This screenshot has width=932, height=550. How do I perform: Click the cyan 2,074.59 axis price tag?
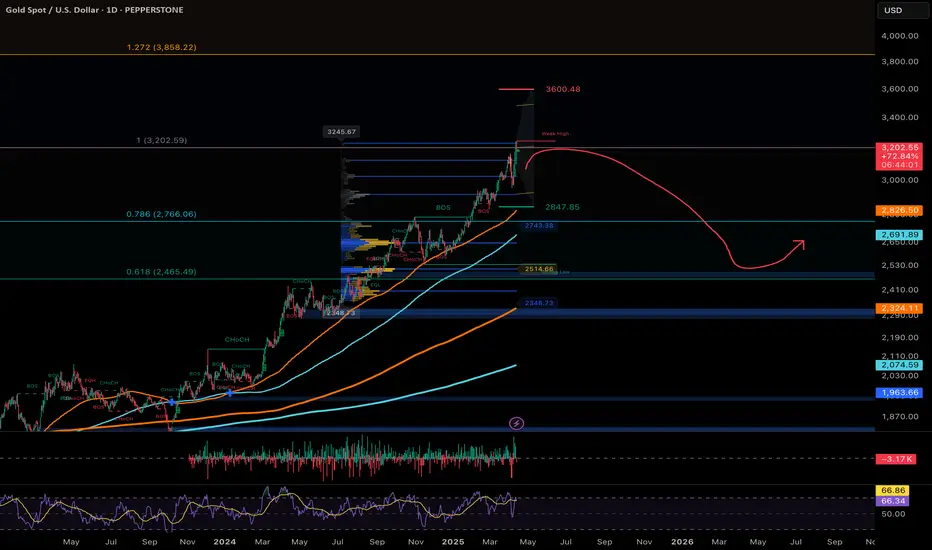click(x=899, y=365)
